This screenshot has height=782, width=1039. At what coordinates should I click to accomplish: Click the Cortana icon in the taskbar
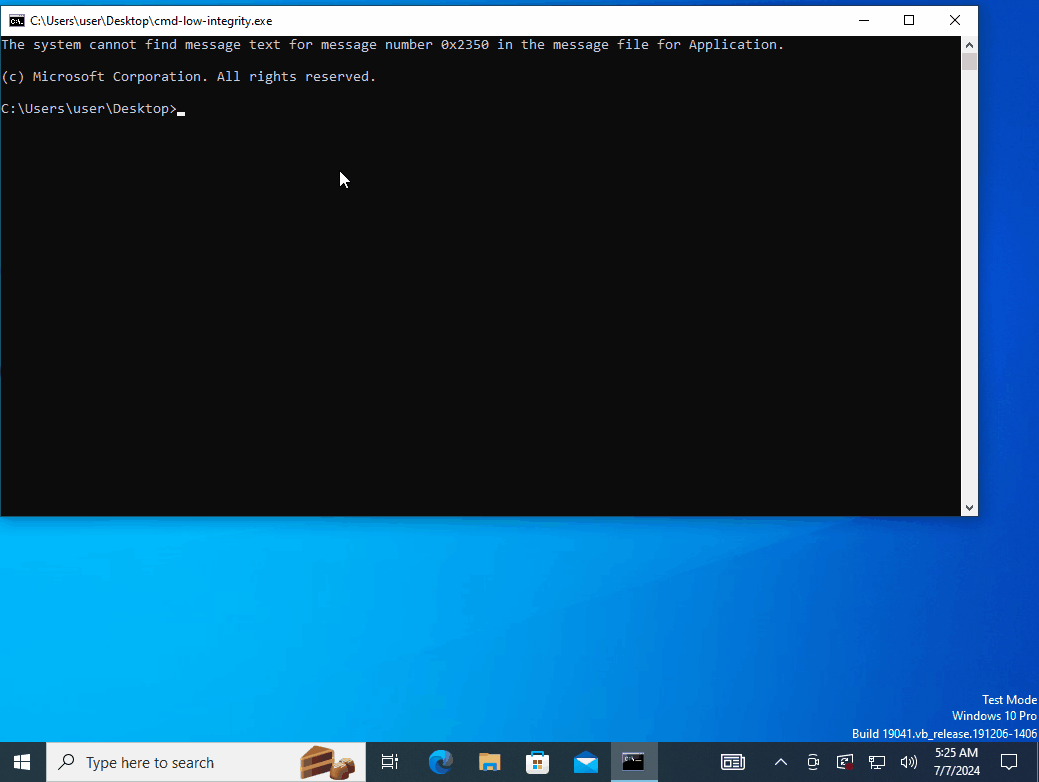coord(330,762)
